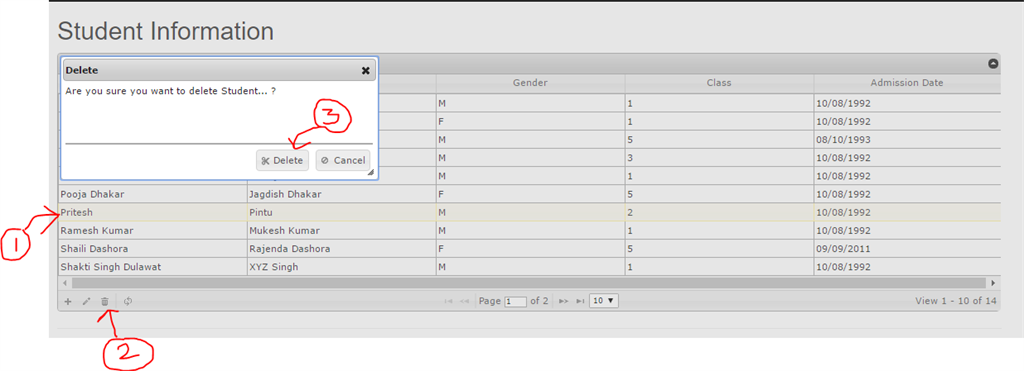Click the edit selected row pencil icon
1024x371 pixels.
point(86,302)
